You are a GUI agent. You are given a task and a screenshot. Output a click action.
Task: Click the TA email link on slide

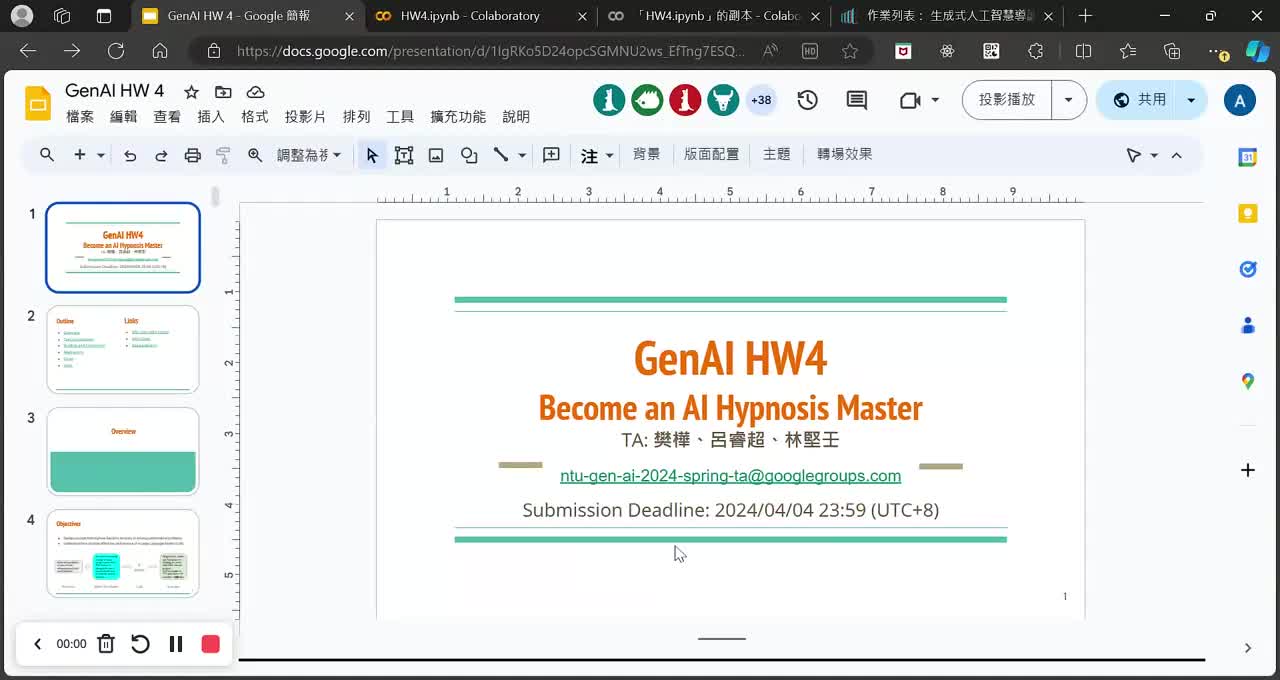coord(730,476)
